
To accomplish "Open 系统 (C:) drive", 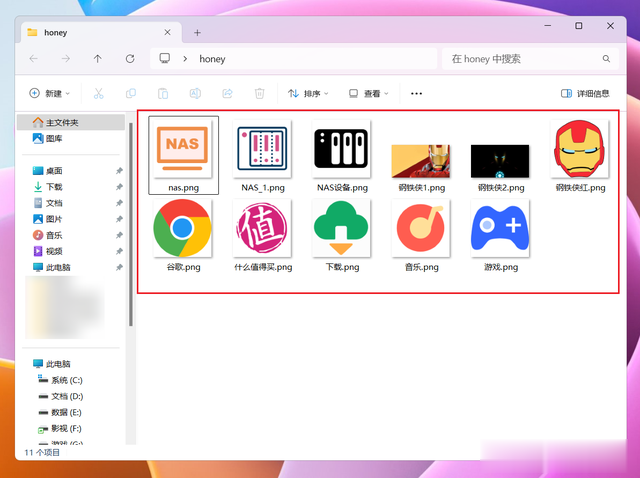I will [71, 380].
